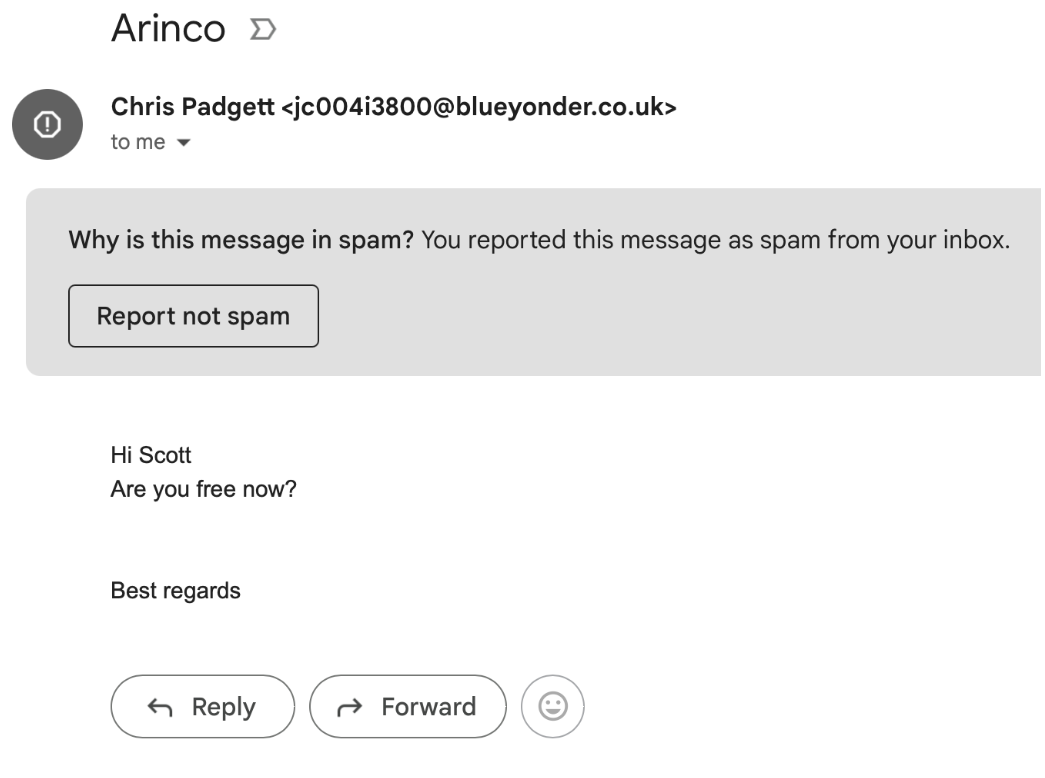Image resolution: width=1045 pixels, height=778 pixels.
Task: Click the stop-sign icon in sender avatar
Action: point(47,124)
